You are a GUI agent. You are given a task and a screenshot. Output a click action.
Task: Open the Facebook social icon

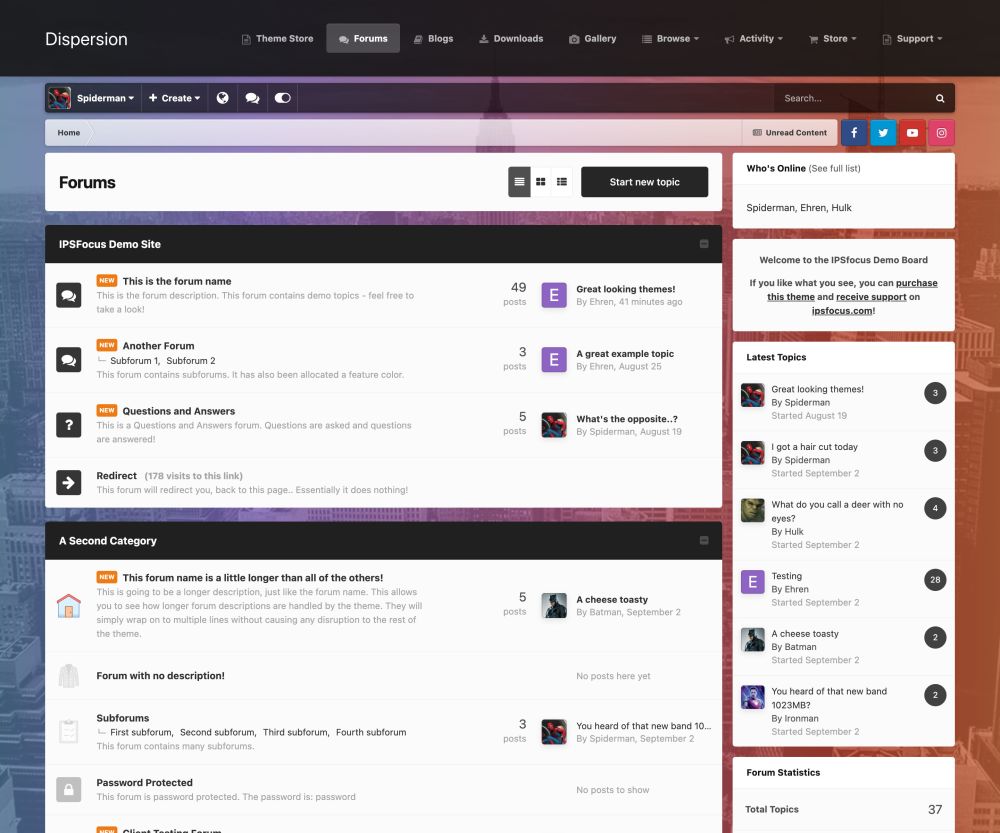tap(853, 133)
